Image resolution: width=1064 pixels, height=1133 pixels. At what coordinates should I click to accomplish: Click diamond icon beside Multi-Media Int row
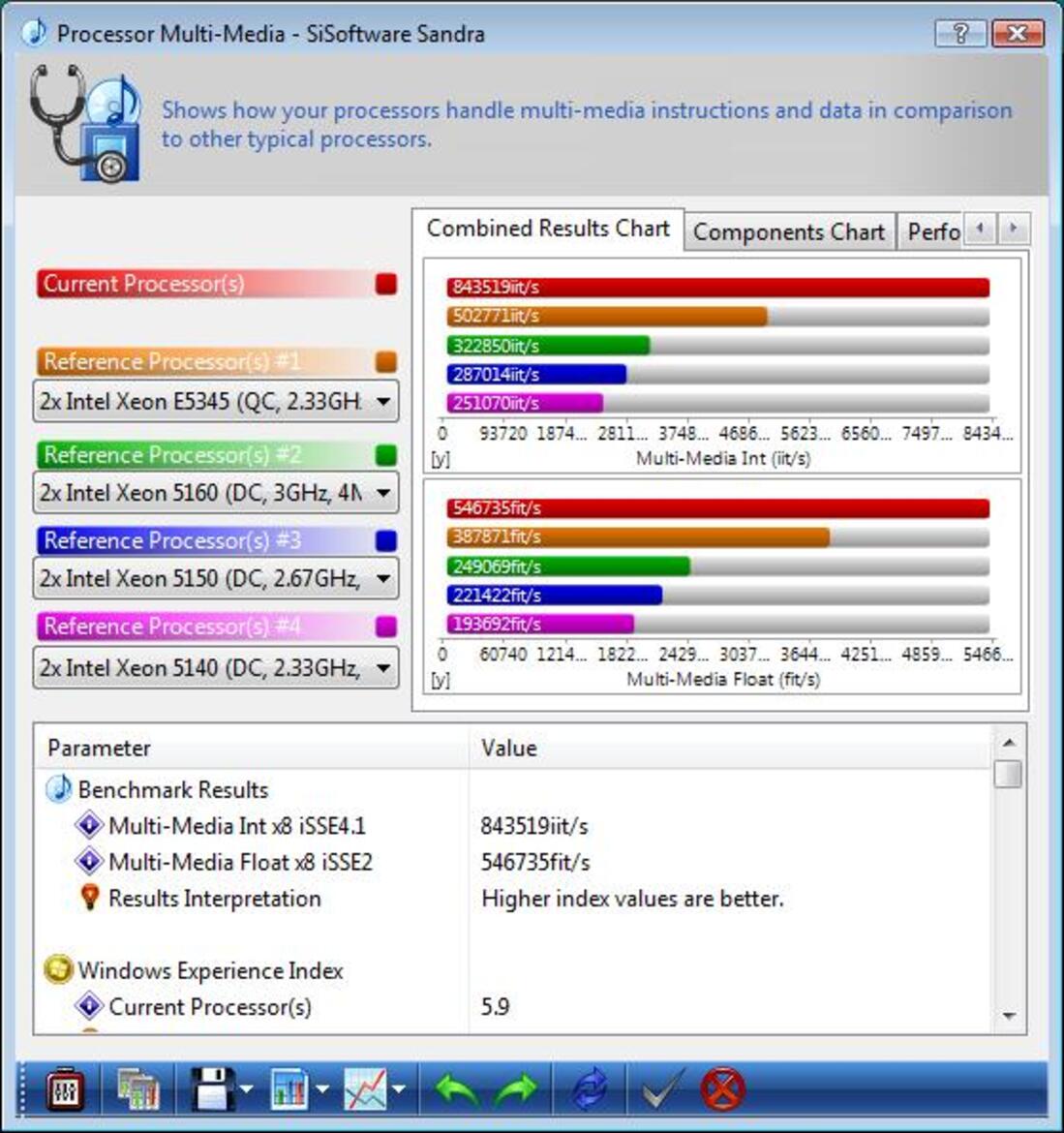[x=90, y=824]
